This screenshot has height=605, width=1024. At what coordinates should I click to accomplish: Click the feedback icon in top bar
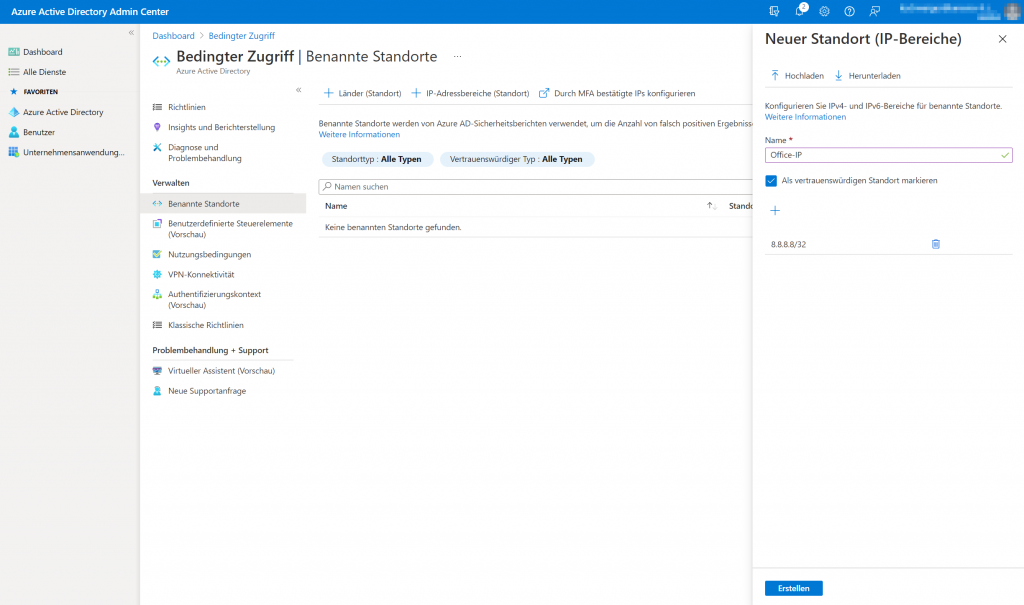tap(875, 11)
